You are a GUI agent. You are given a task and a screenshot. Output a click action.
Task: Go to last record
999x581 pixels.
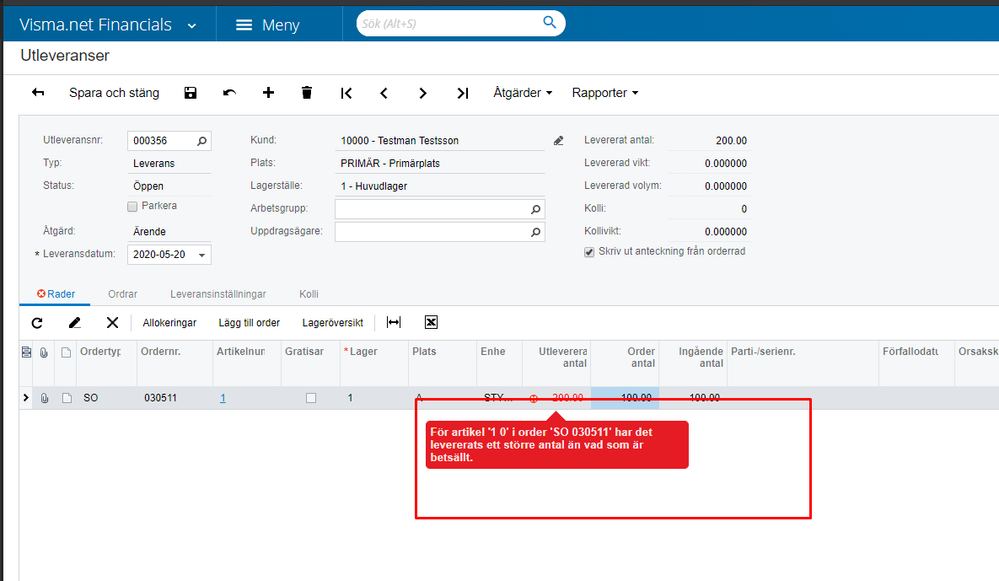pyautogui.click(x=463, y=94)
